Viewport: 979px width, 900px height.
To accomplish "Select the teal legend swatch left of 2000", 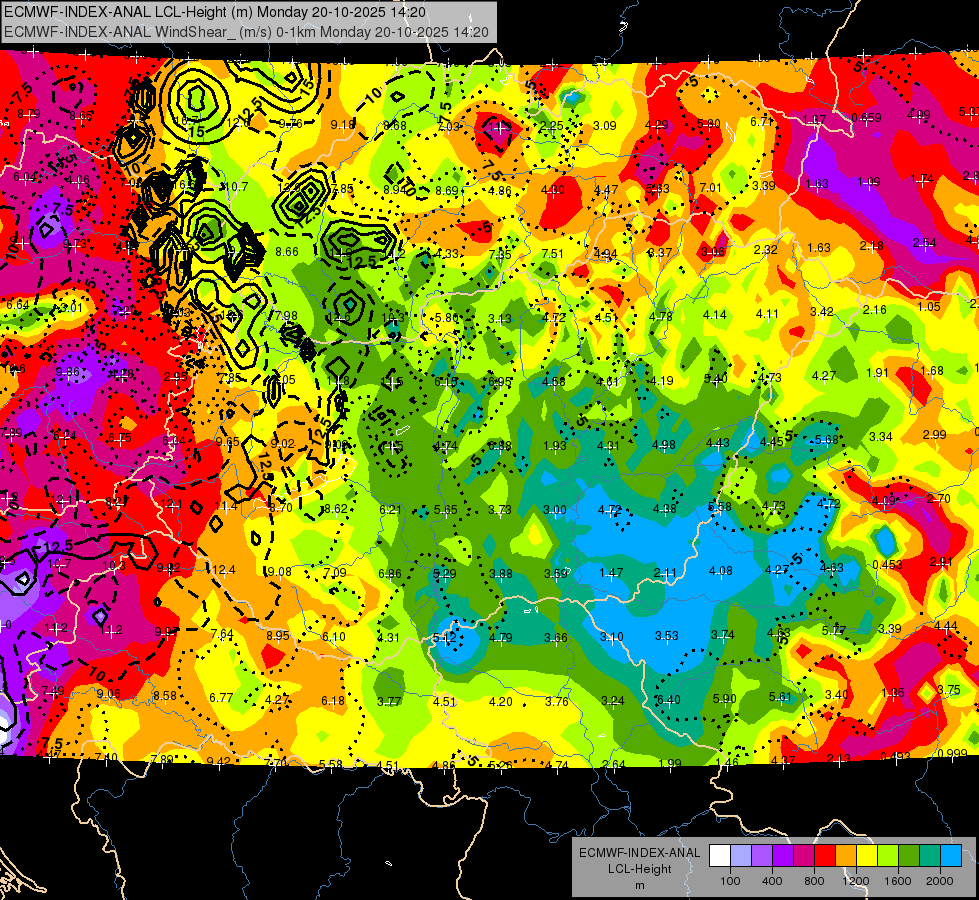I will (930, 856).
